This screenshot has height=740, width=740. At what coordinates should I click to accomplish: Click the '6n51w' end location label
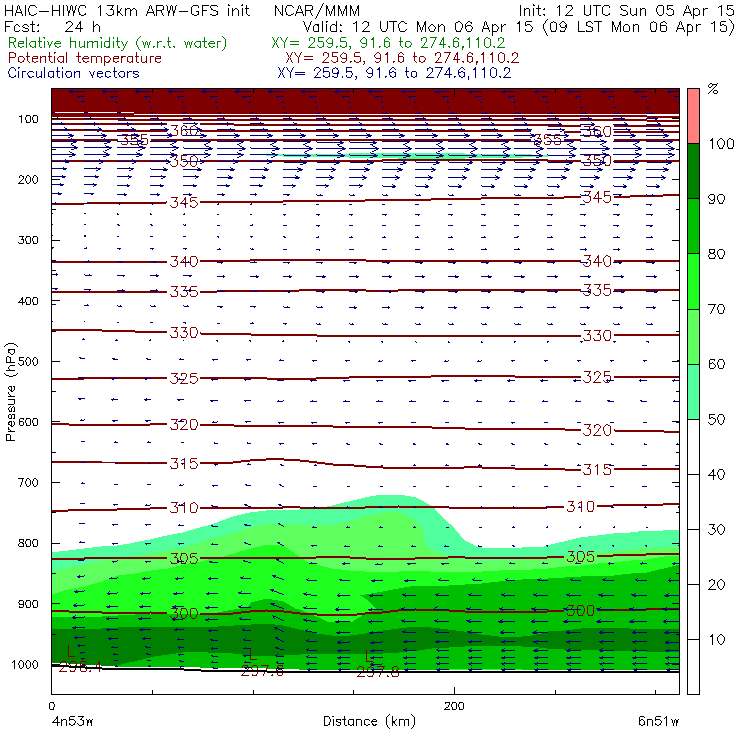click(x=658, y=722)
